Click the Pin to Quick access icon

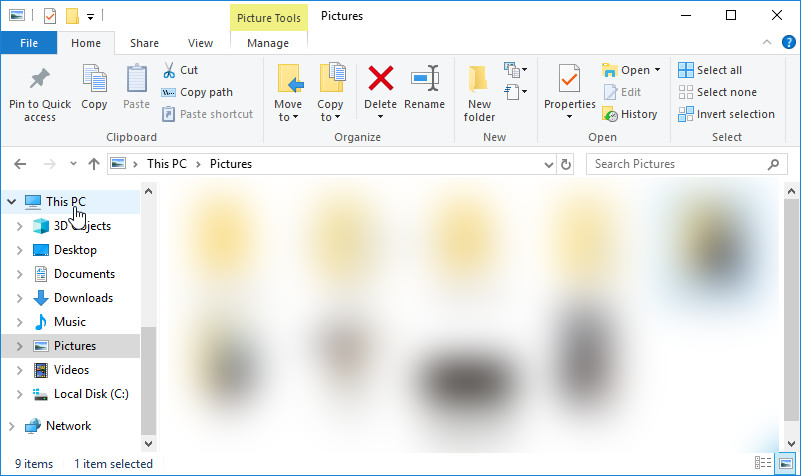click(39, 79)
